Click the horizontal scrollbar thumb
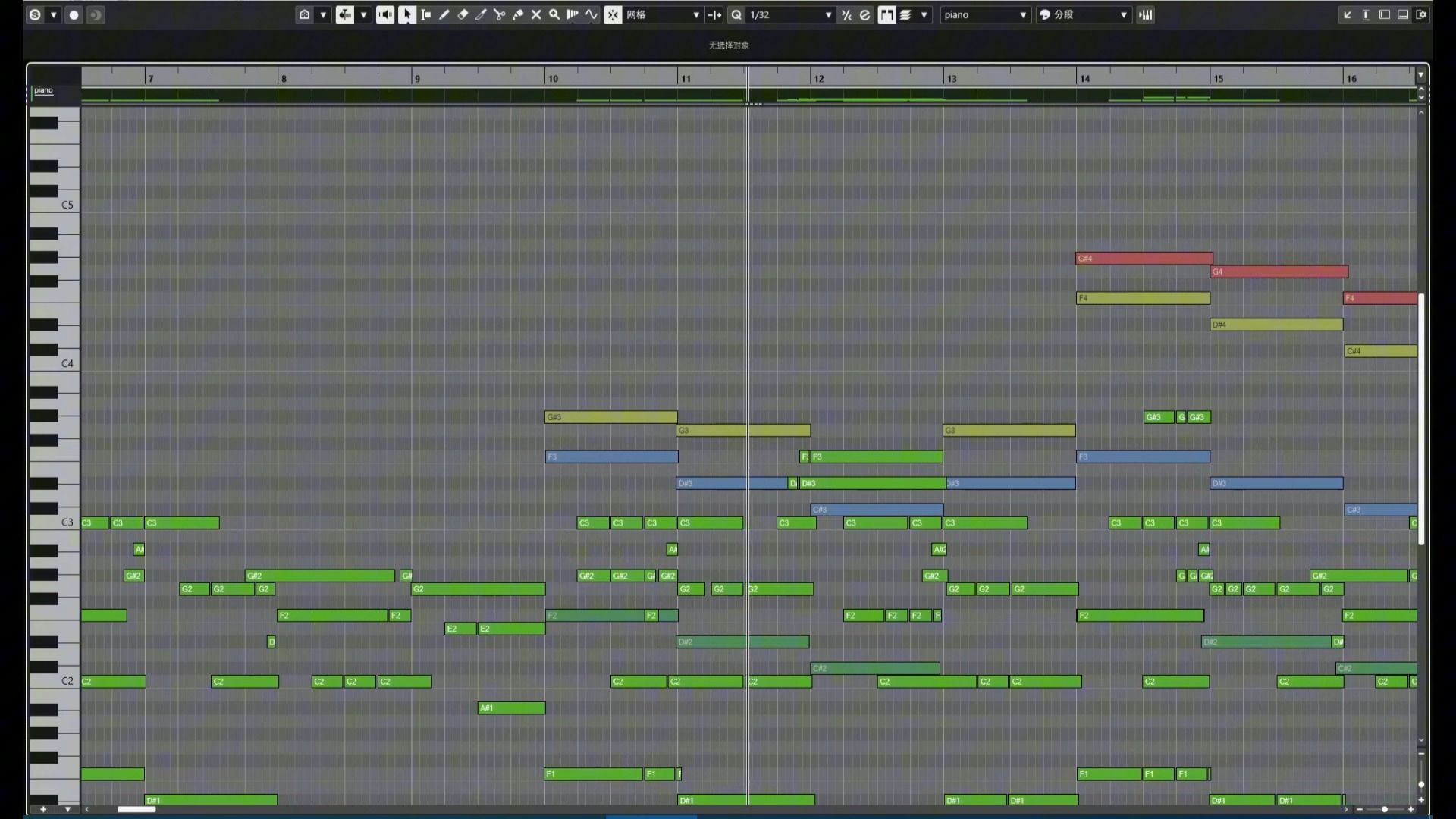The width and height of the screenshot is (1456, 819). pos(136,809)
